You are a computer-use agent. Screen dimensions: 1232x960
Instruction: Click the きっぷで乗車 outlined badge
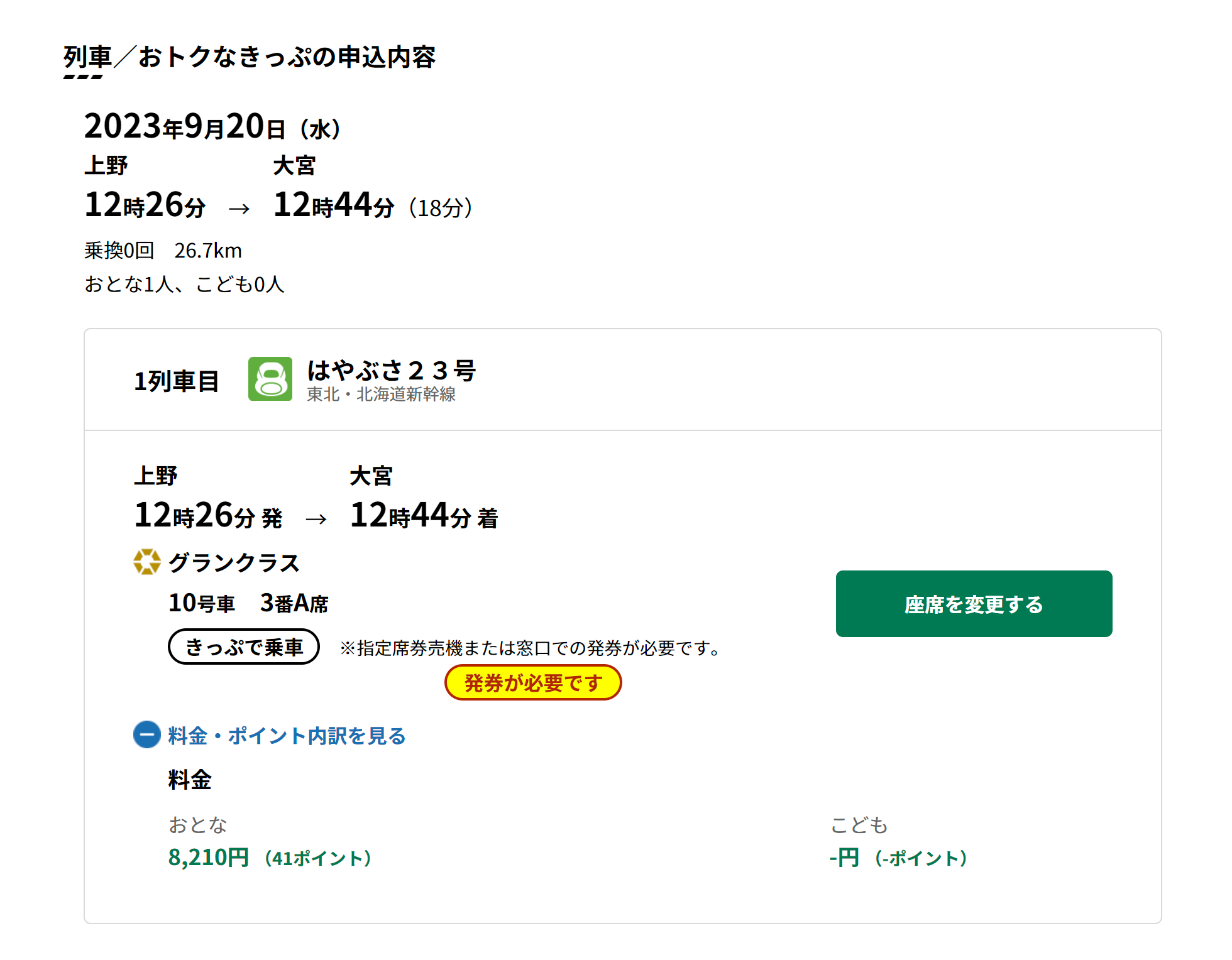tap(244, 646)
